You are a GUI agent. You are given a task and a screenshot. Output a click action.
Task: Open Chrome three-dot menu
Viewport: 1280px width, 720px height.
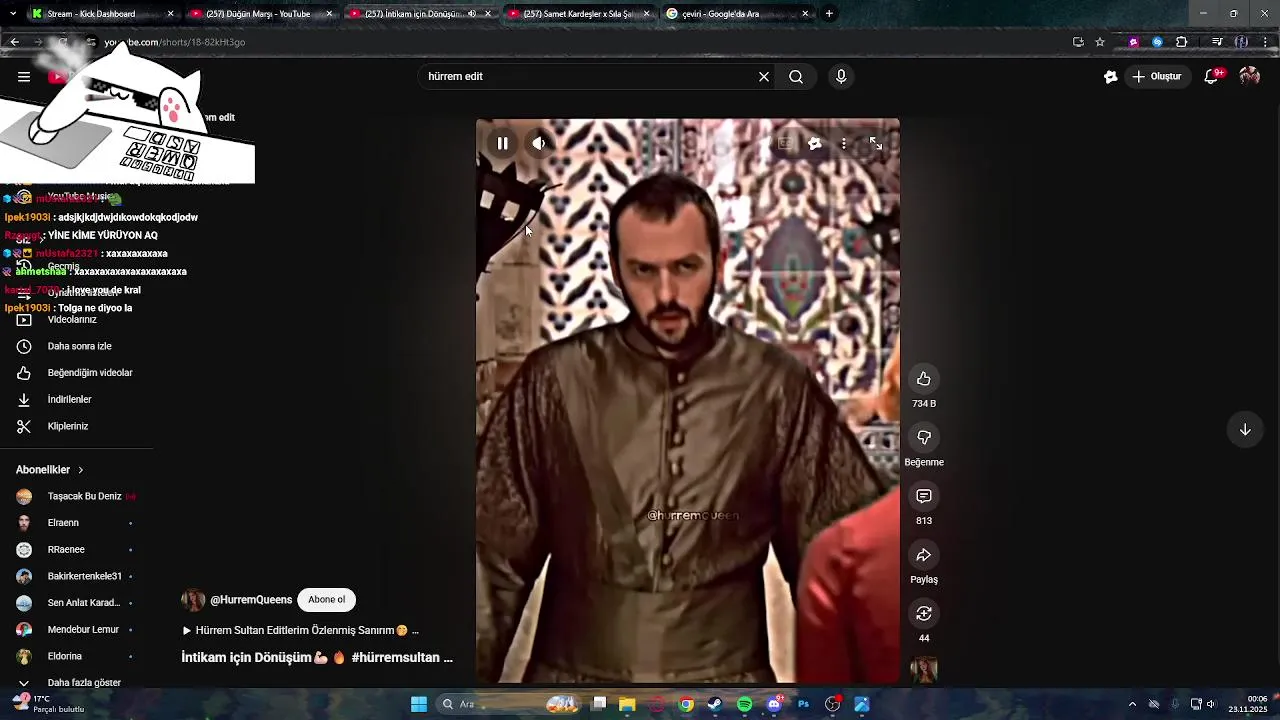click(x=1266, y=42)
